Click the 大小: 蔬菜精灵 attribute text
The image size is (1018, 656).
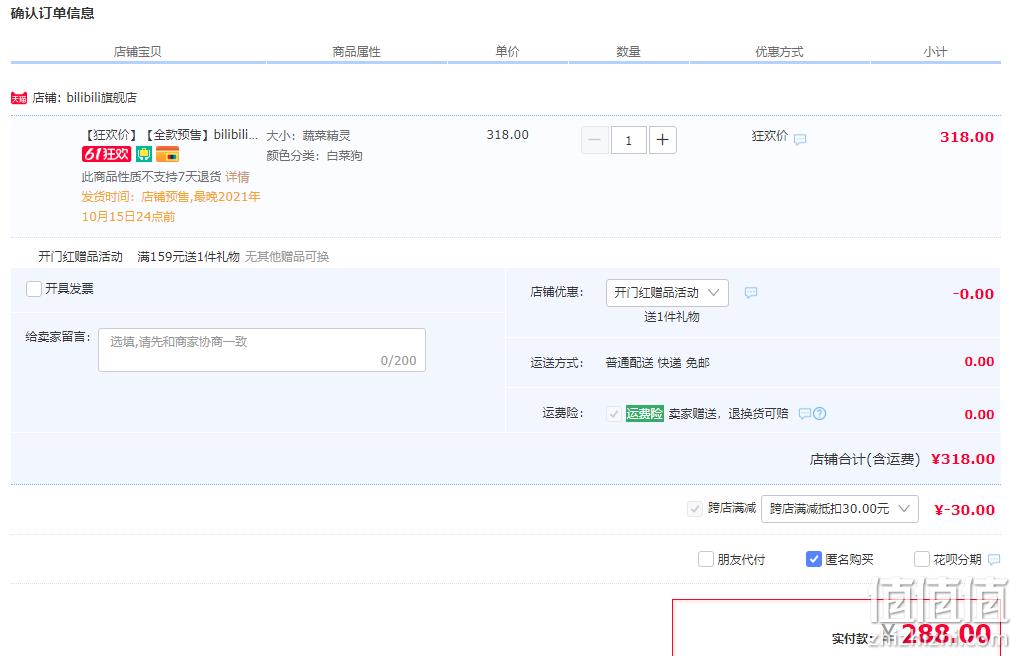(x=308, y=136)
